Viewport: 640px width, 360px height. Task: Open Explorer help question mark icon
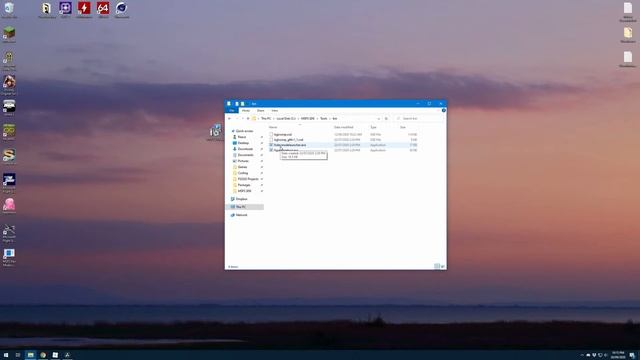point(443,110)
